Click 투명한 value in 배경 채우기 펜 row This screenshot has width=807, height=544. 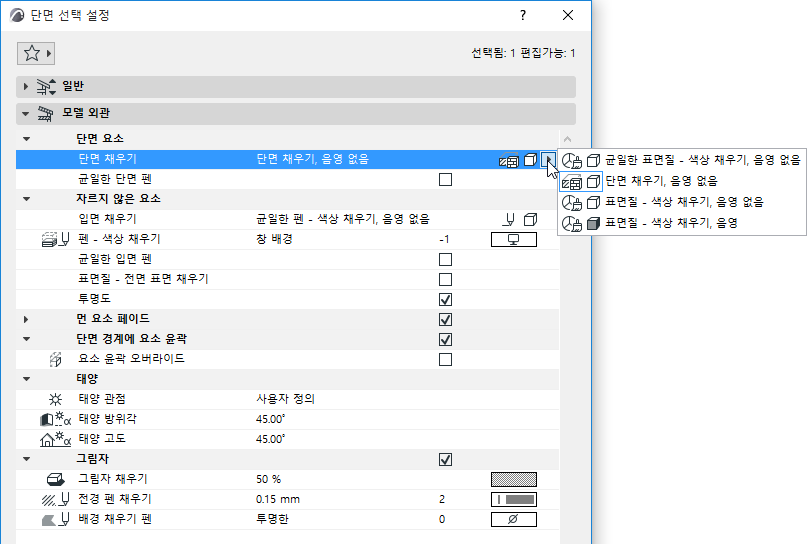click(272, 519)
